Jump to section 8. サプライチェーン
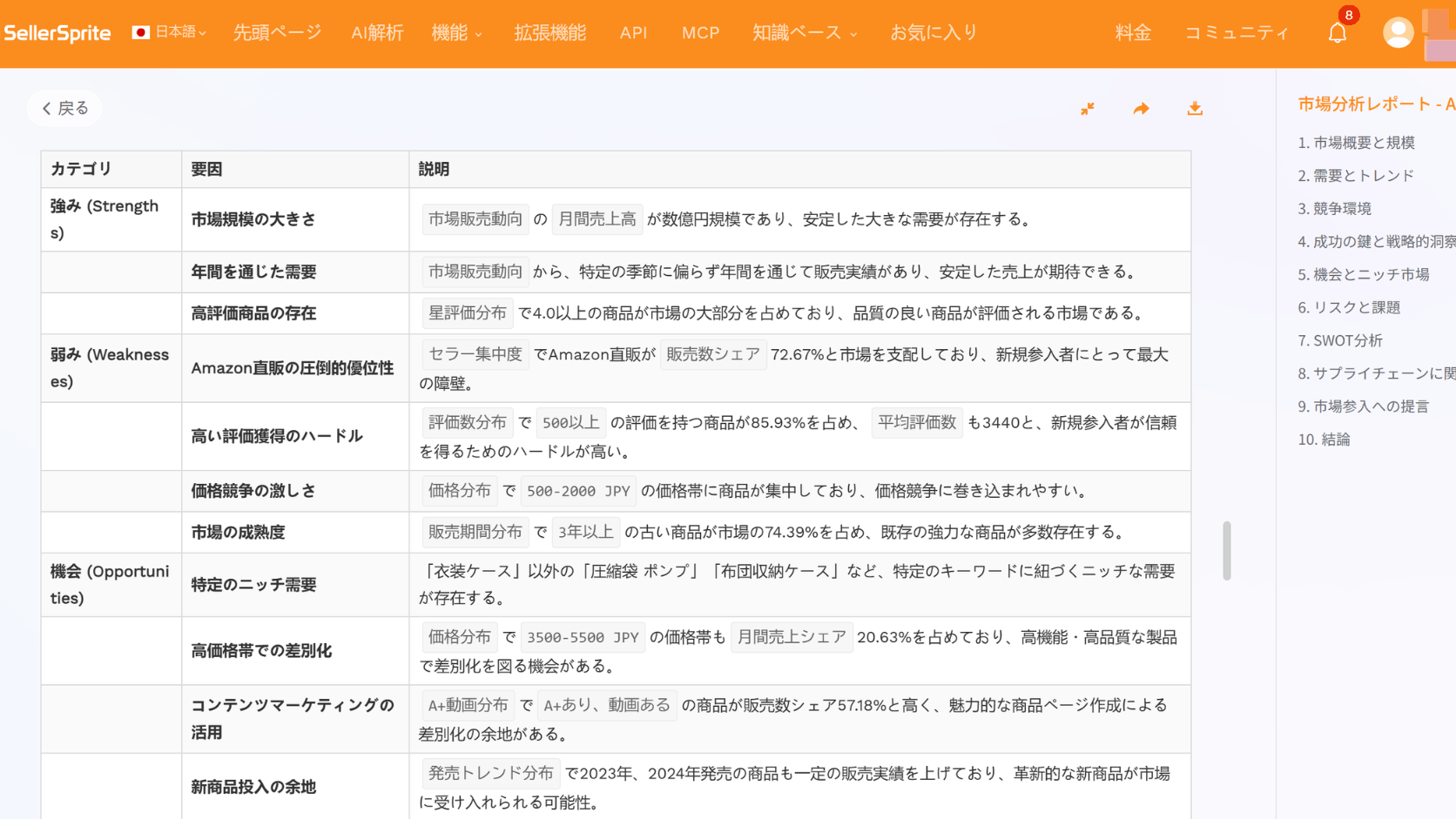This screenshot has height=819, width=1456. coord(1377,374)
